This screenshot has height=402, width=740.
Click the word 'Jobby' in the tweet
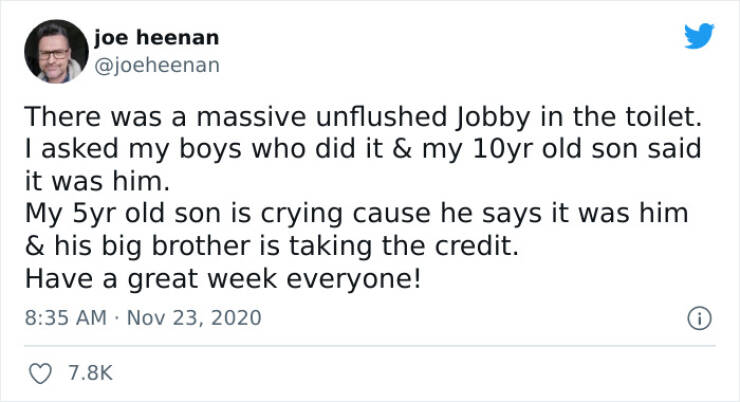tap(492, 117)
